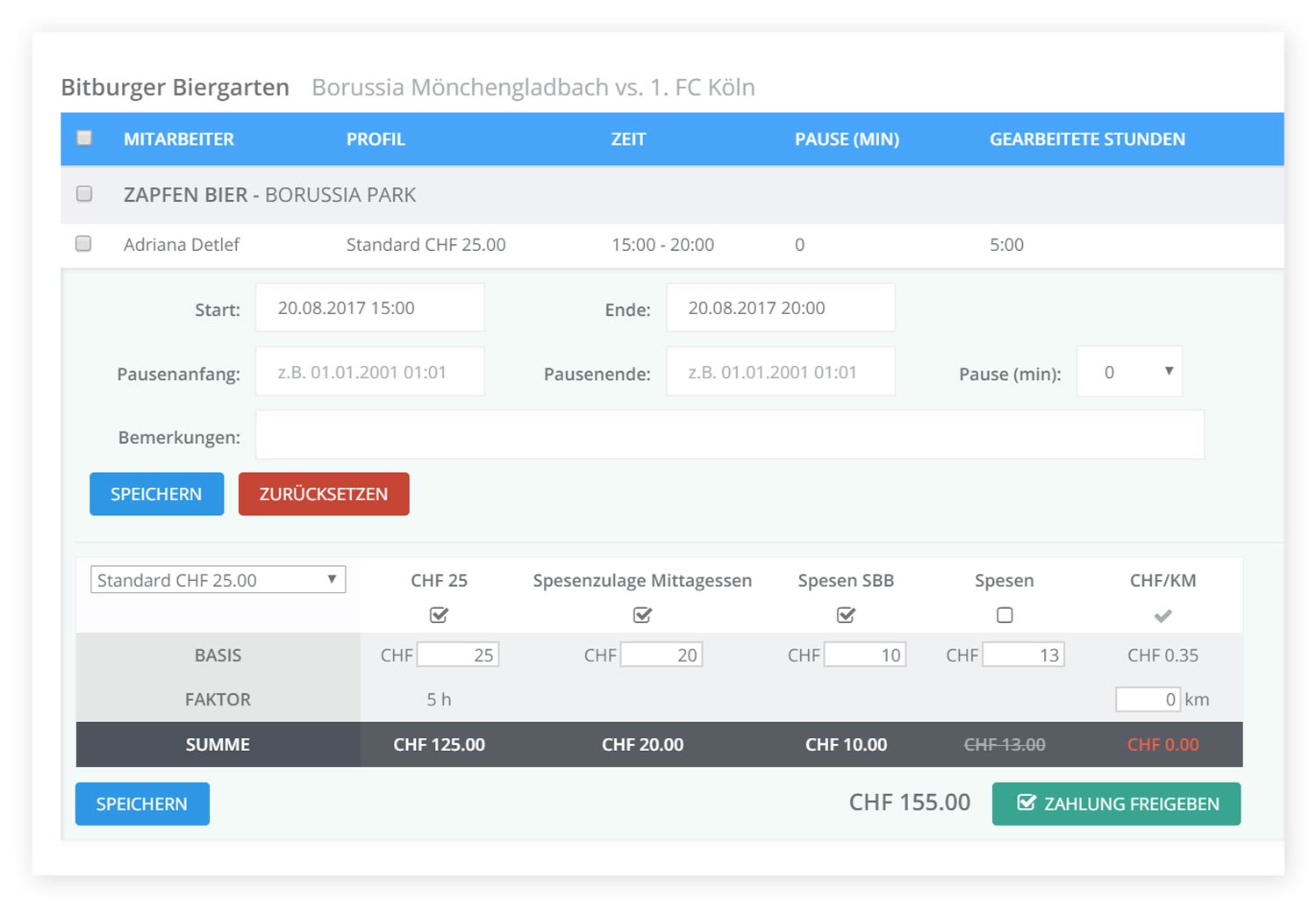The height and width of the screenshot is (916, 1316).
Task: Focus the Bemerkungen text field
Action: pos(729,435)
